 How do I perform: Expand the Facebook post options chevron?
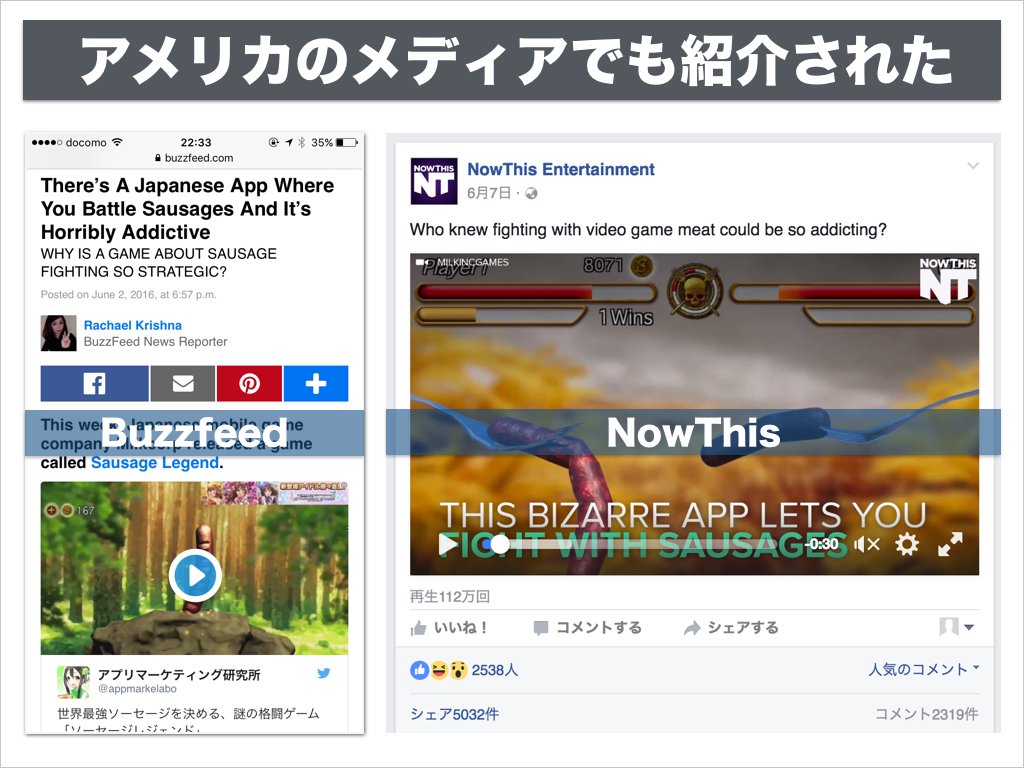[973, 166]
